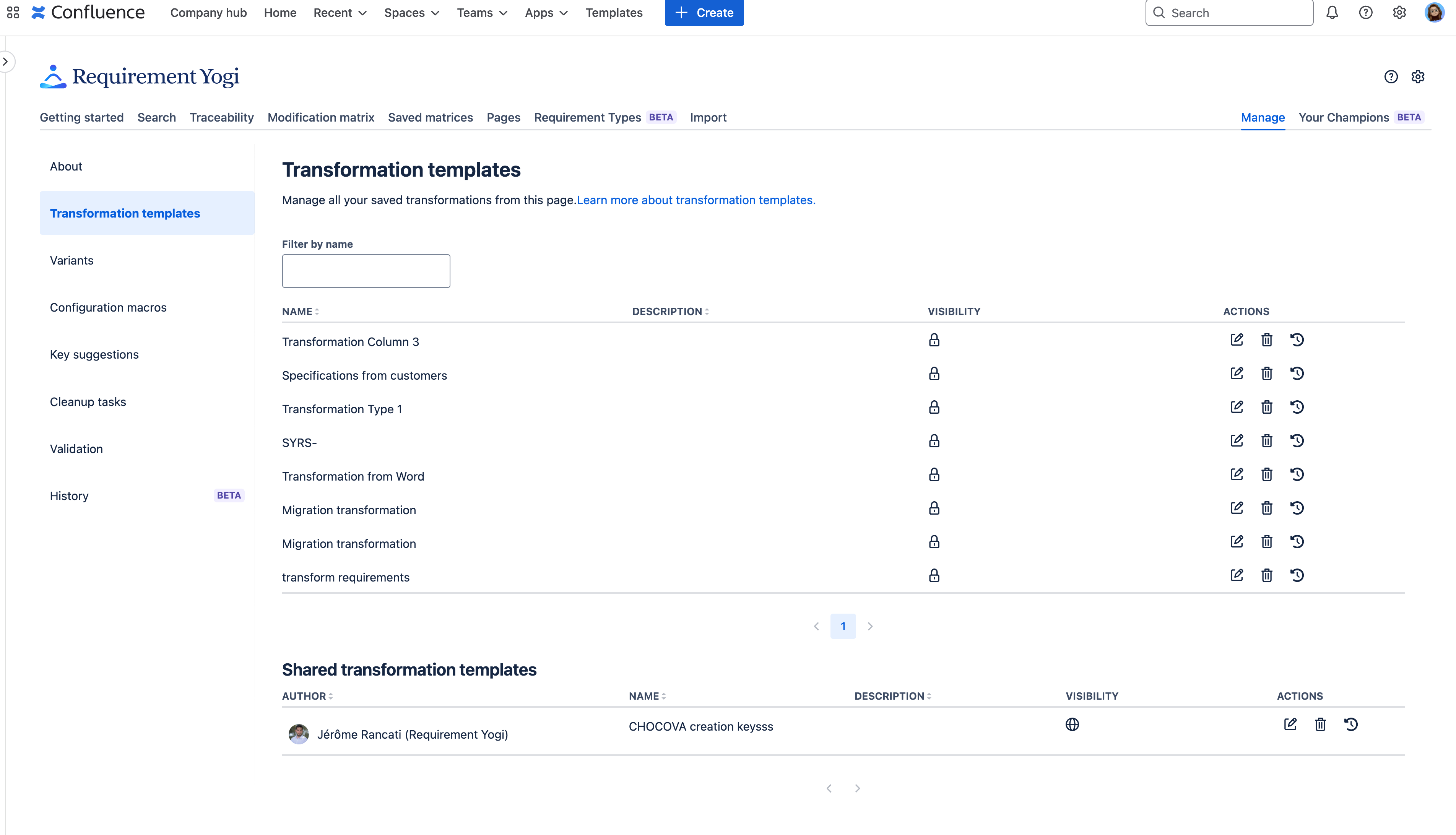Open Variants in the Manage sidebar

(x=71, y=260)
